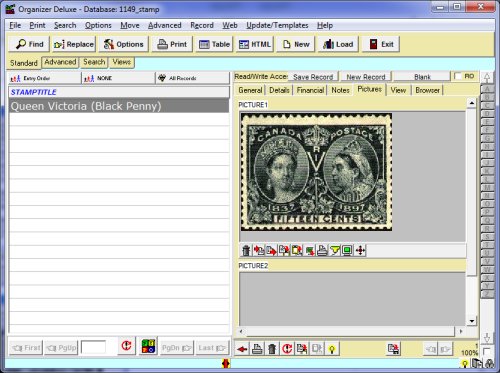Screen dimensions: 500x373
Task: Open the Entry Order sort selector
Action: point(44,78)
